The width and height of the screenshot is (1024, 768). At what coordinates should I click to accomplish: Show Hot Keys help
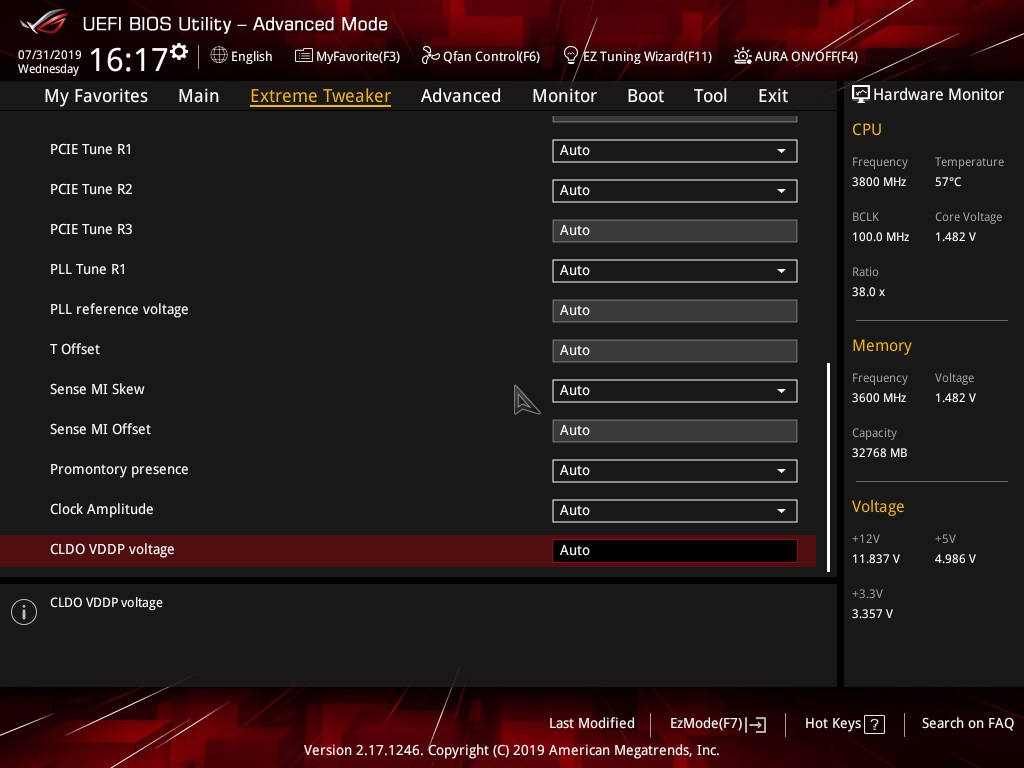tap(833, 724)
